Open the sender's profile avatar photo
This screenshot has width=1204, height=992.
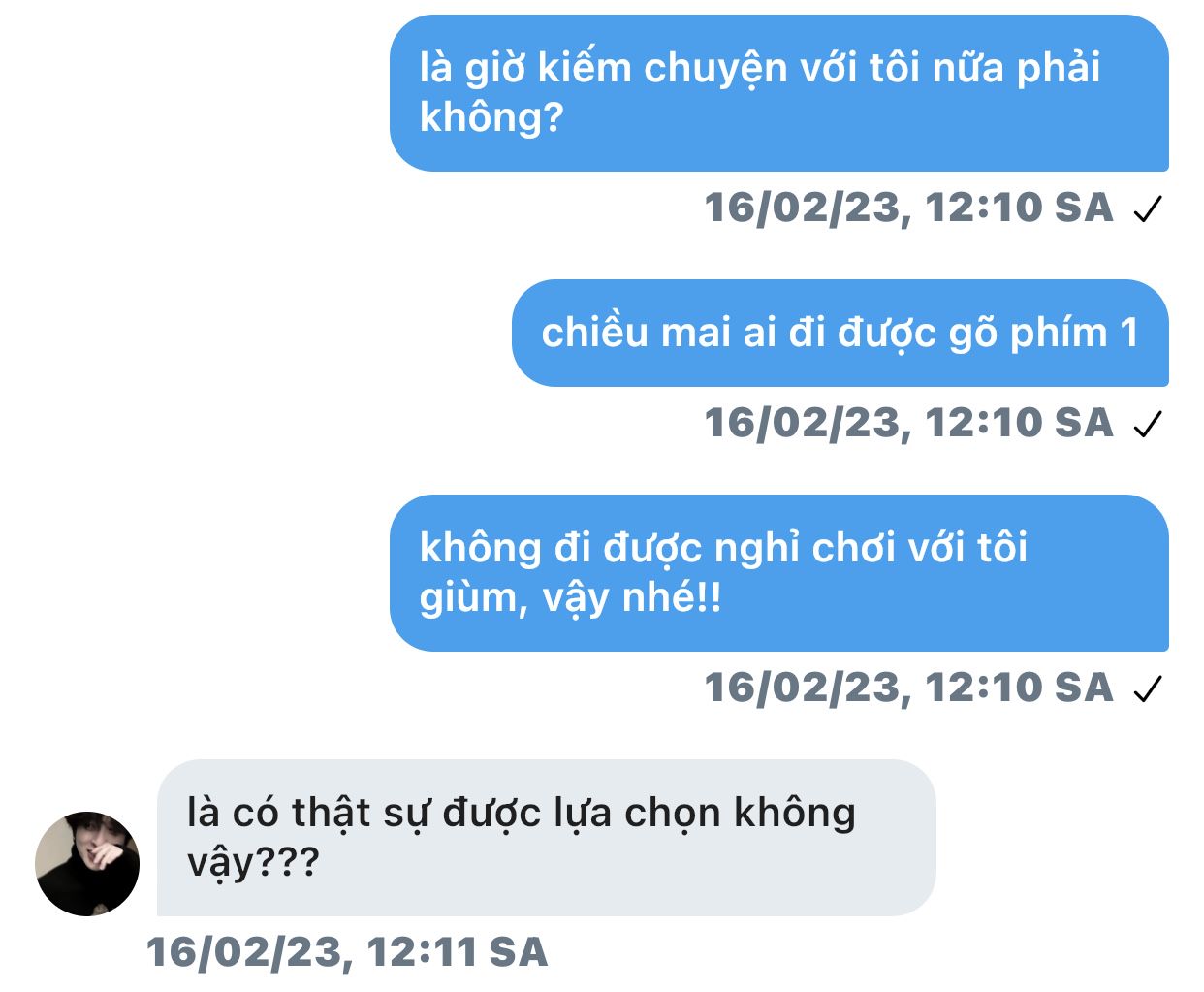tap(87, 864)
